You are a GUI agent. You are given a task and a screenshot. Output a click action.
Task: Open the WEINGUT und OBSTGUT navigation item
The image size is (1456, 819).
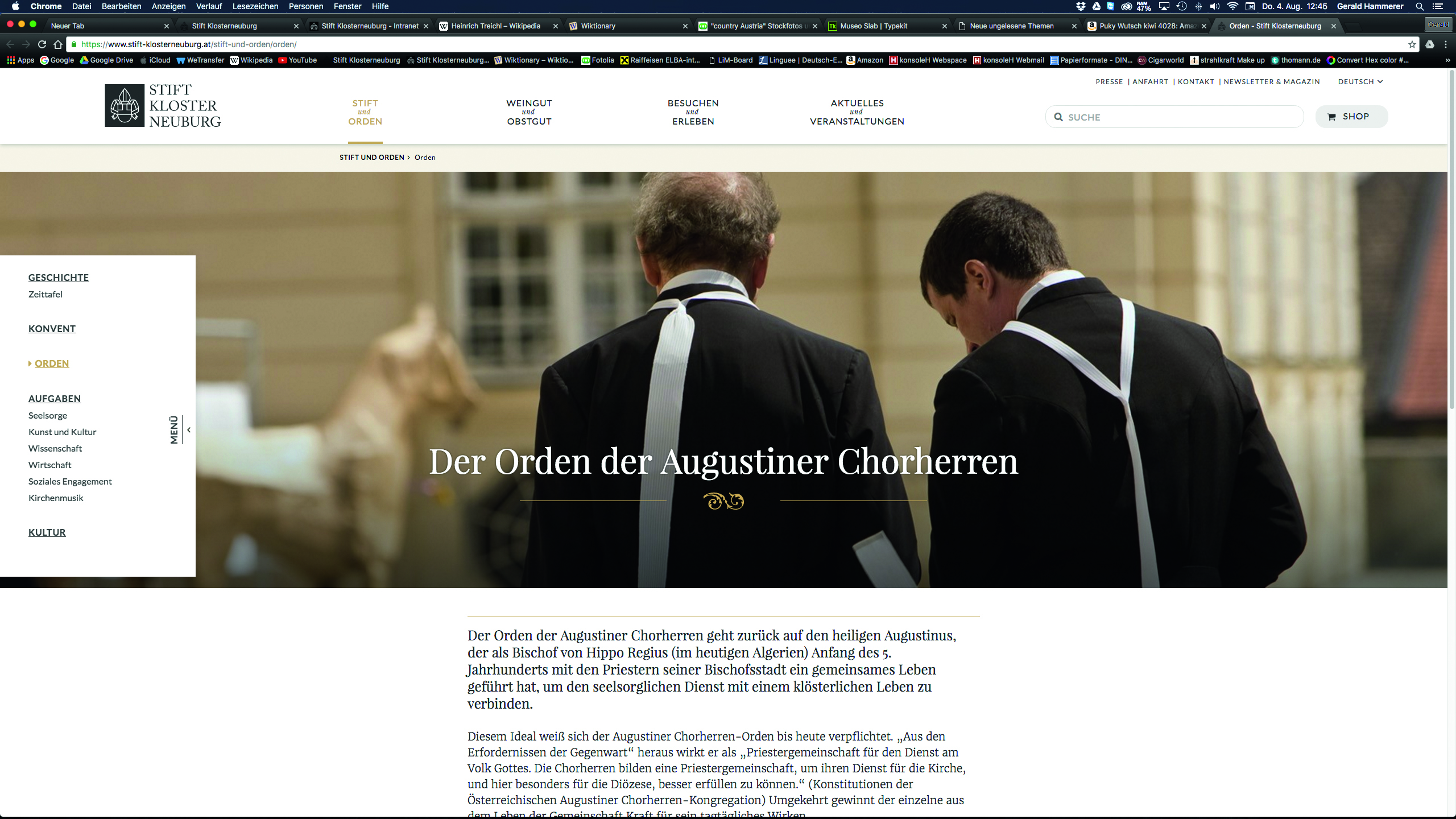(x=529, y=112)
